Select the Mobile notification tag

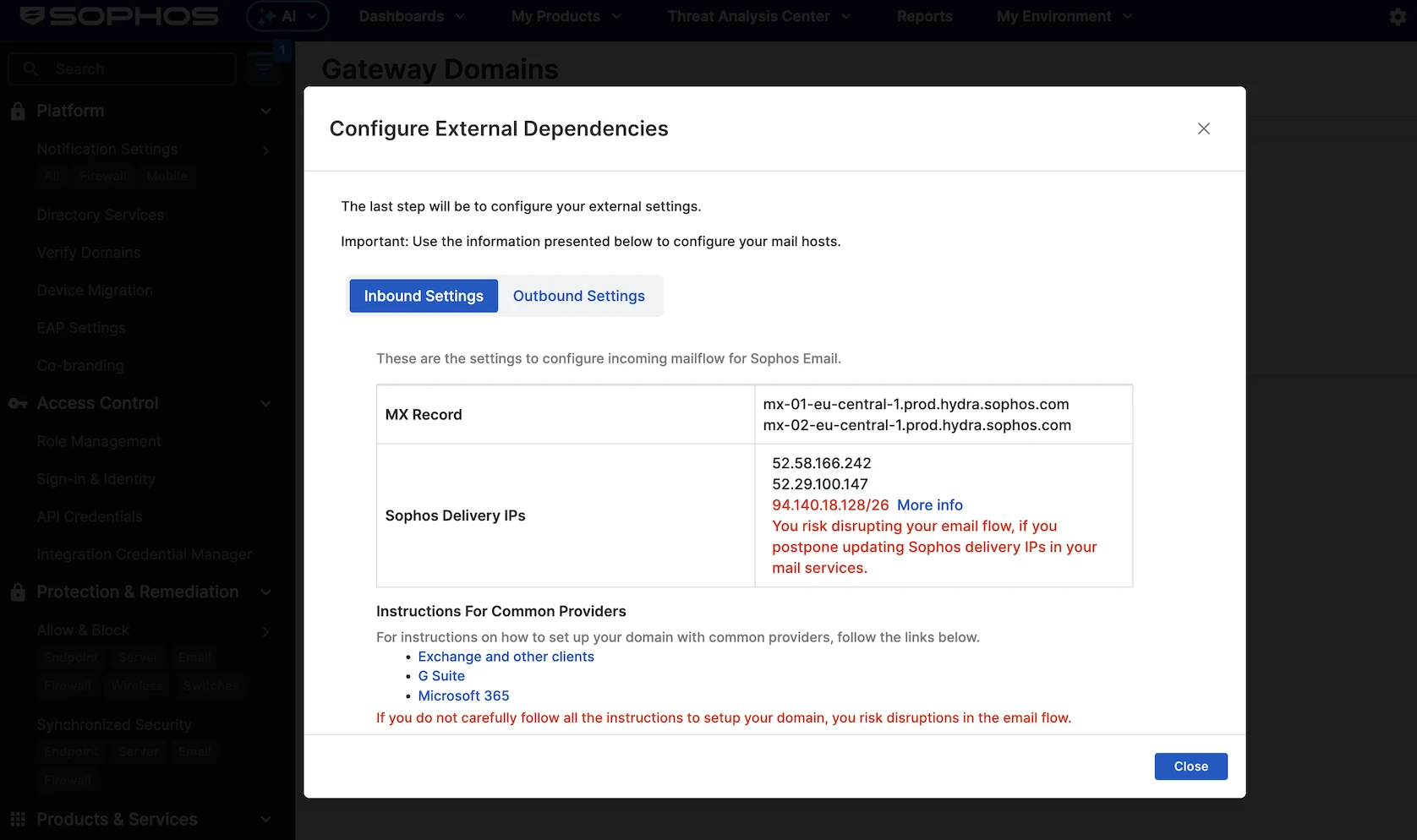(x=167, y=176)
